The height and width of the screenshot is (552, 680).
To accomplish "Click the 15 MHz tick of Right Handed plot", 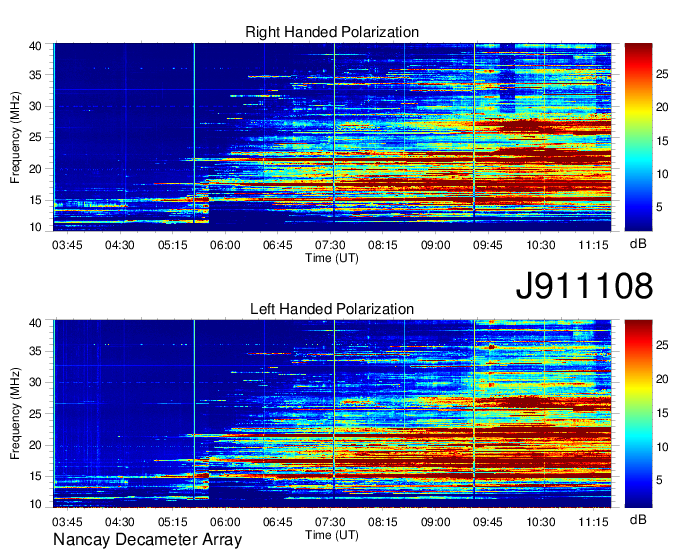I will [x=36, y=200].
